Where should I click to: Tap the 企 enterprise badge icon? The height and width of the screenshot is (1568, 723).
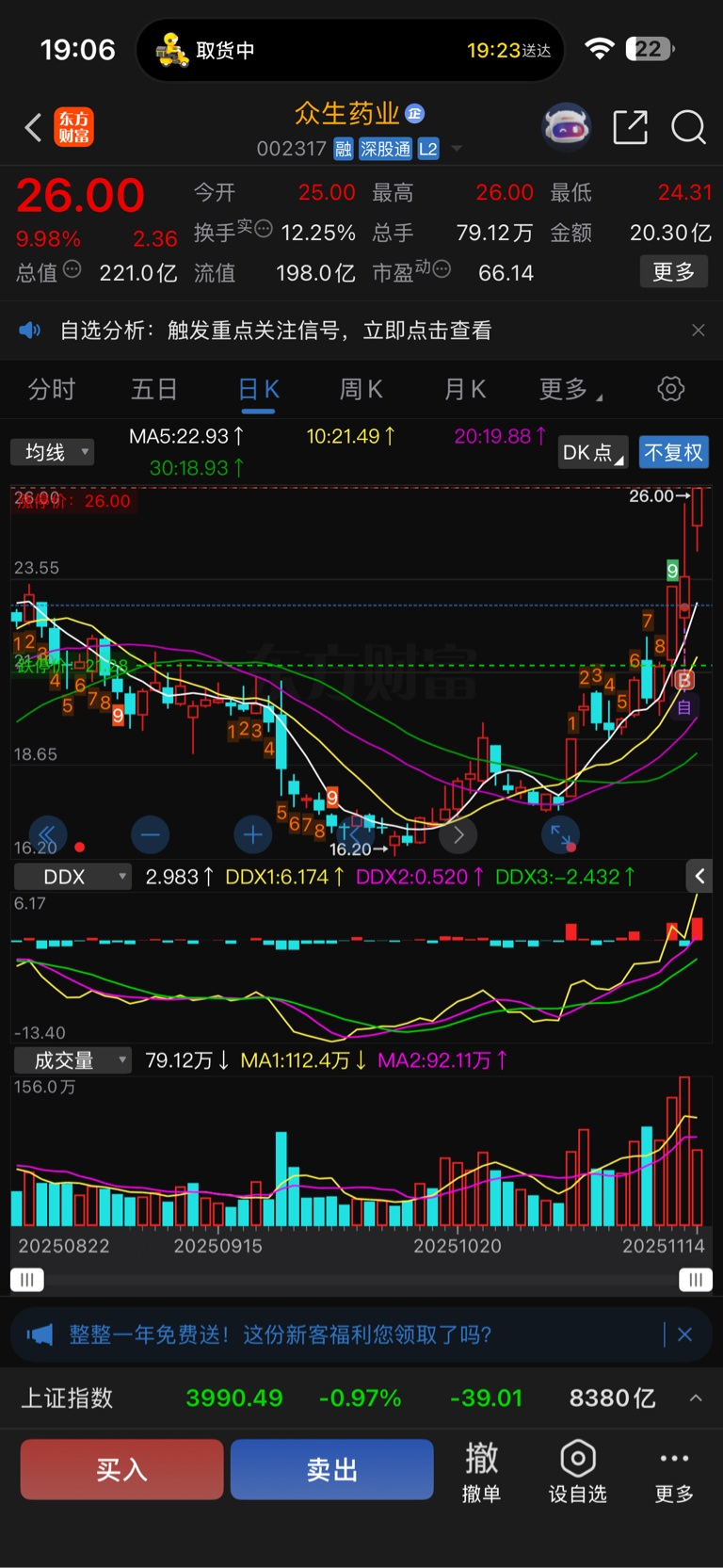click(415, 114)
